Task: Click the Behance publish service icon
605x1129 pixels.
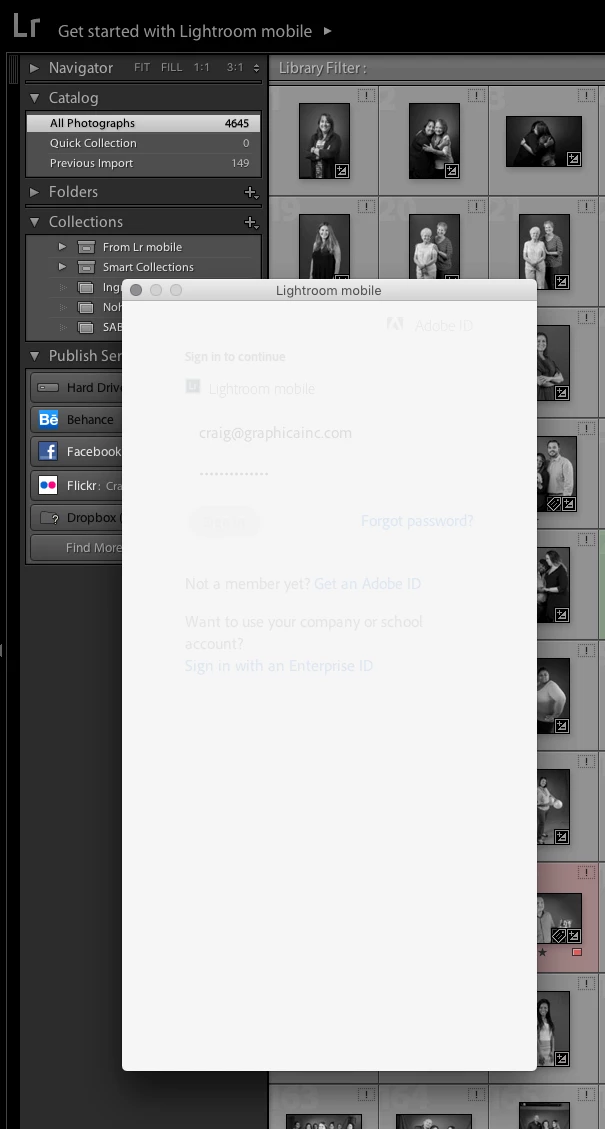Action: [48, 419]
